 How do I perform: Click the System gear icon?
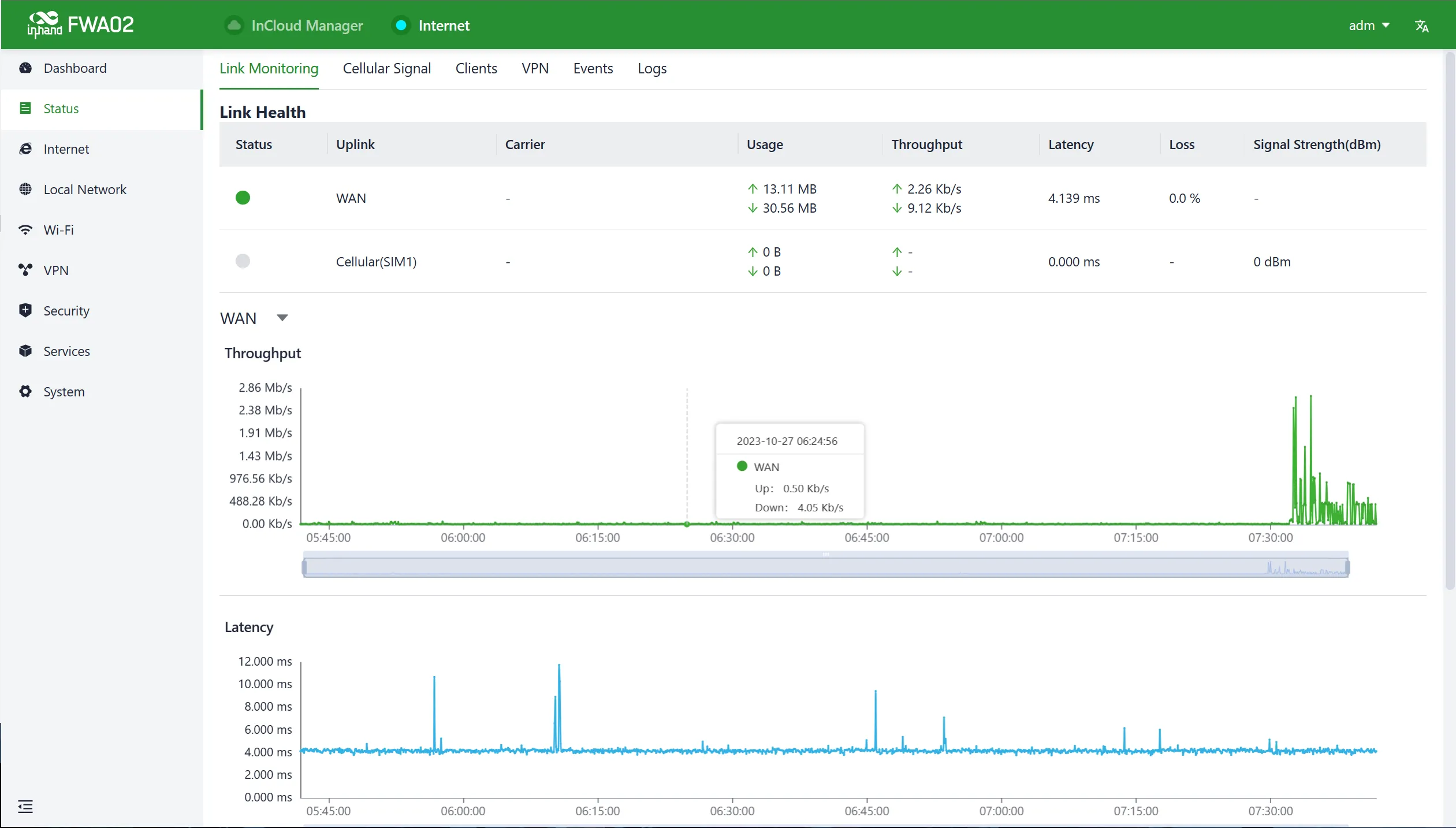point(25,392)
